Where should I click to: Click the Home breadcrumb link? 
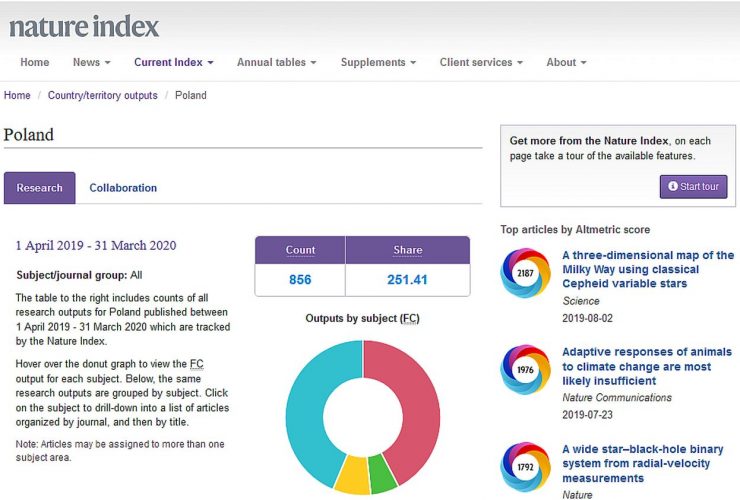[x=17, y=95]
